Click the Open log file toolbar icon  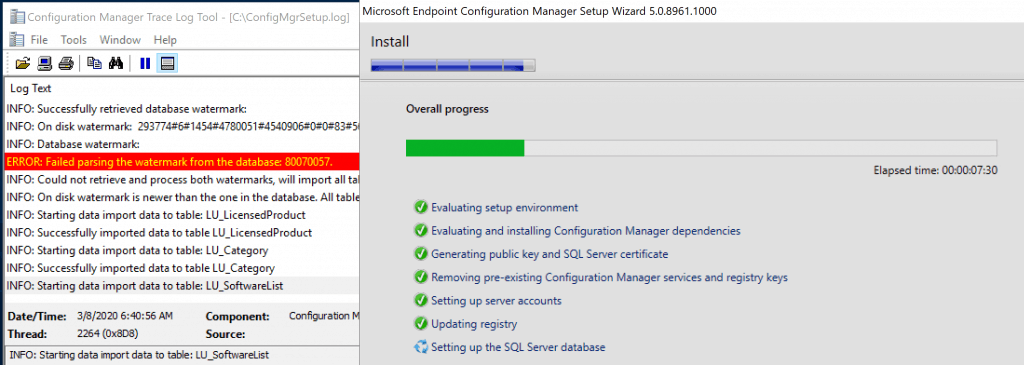23,63
